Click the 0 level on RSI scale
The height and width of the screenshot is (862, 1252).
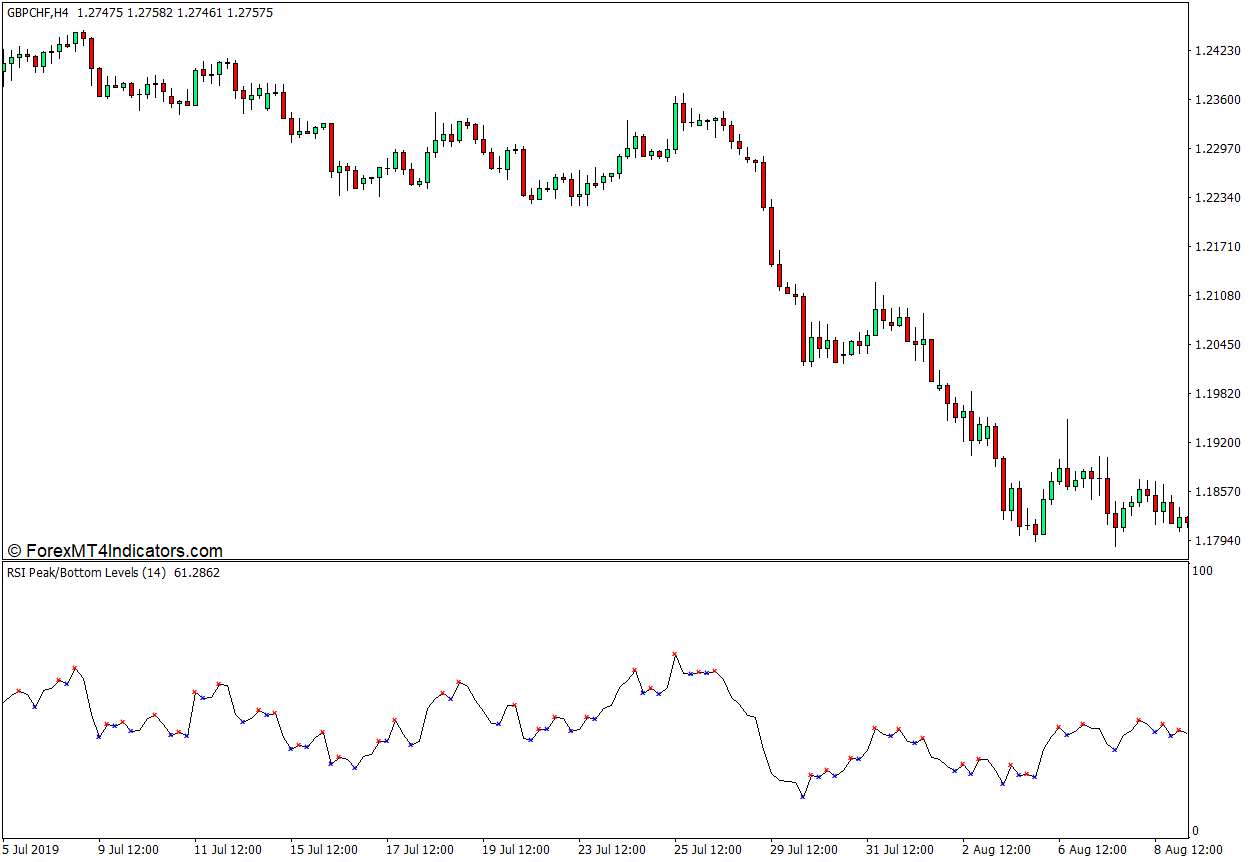pyautogui.click(x=1197, y=831)
